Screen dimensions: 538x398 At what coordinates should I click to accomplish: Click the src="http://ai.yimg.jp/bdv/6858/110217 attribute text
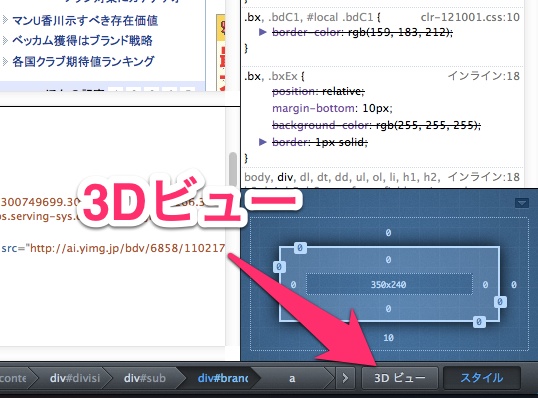(x=113, y=248)
